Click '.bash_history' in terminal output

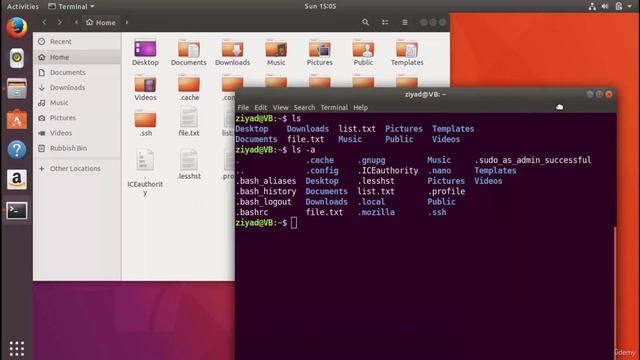point(266,191)
